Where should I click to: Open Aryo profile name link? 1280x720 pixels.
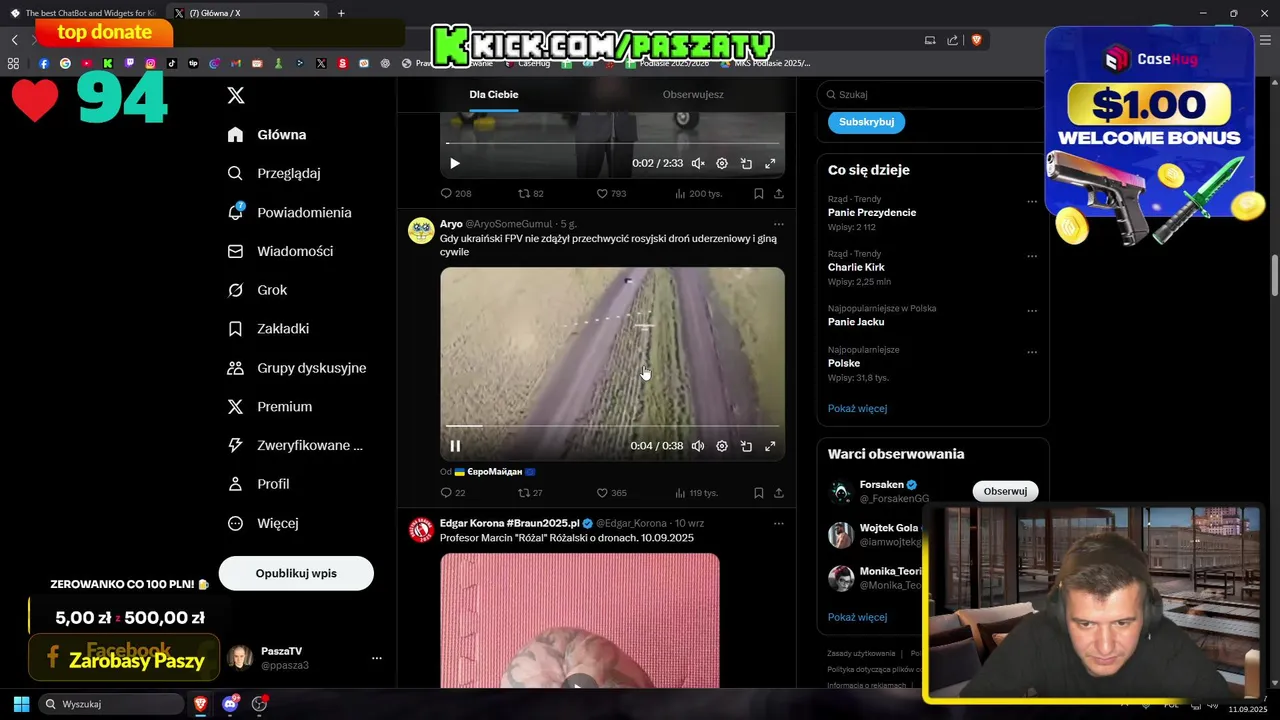[x=451, y=224]
